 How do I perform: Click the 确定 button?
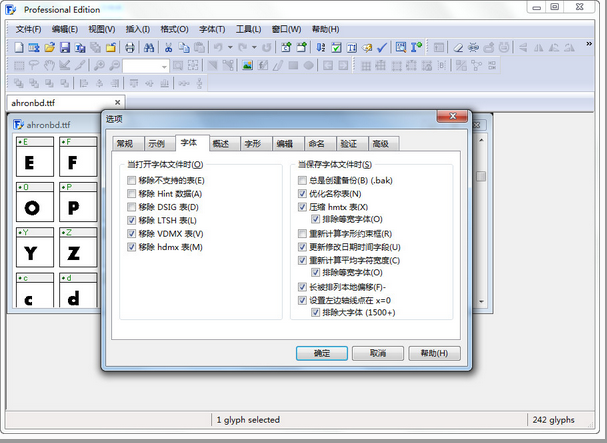point(322,353)
